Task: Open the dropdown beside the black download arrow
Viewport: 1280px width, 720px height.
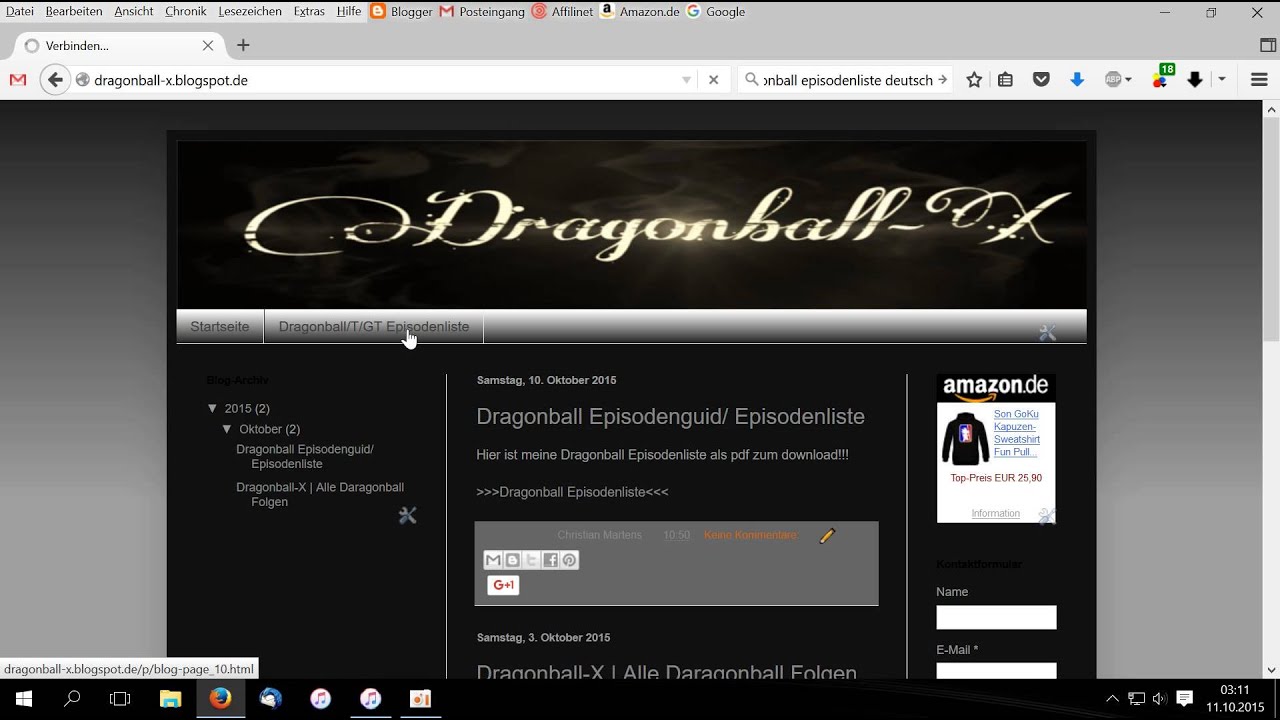Action: [x=1221, y=80]
